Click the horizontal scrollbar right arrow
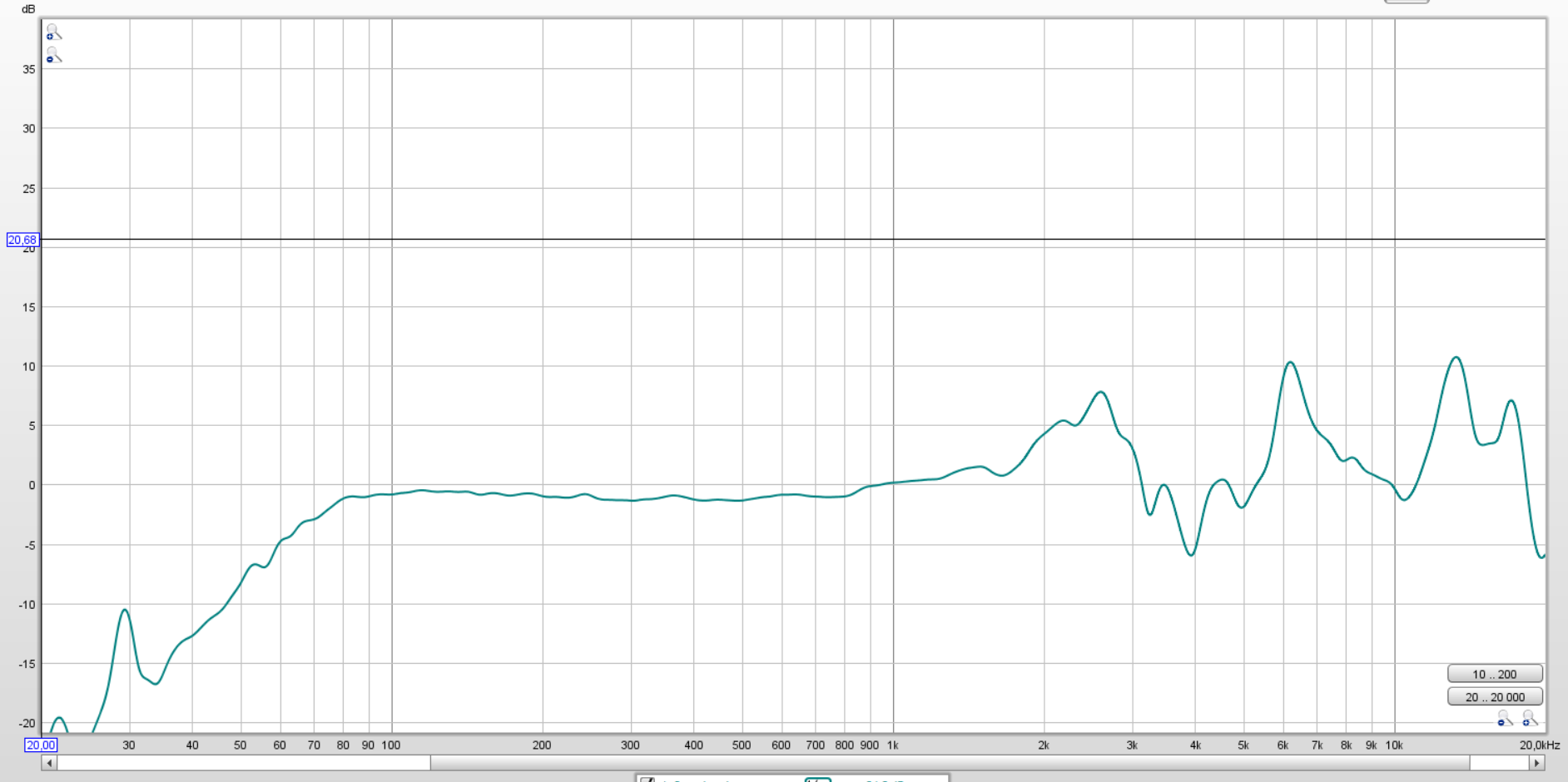This screenshot has height=782, width=1568. coord(1537,763)
